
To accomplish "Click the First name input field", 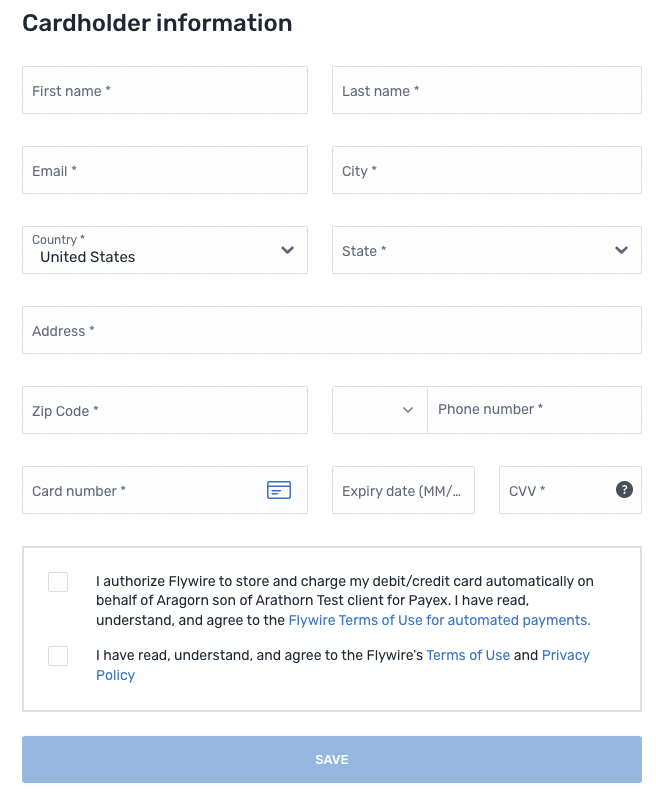I will (165, 90).
